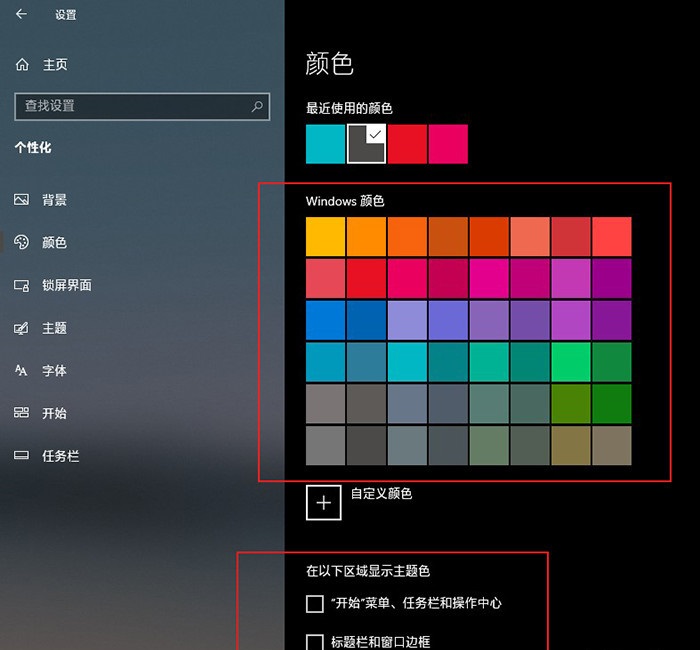700x650 pixels.
Task: Click the 自定义颜色 label
Action: (381, 493)
